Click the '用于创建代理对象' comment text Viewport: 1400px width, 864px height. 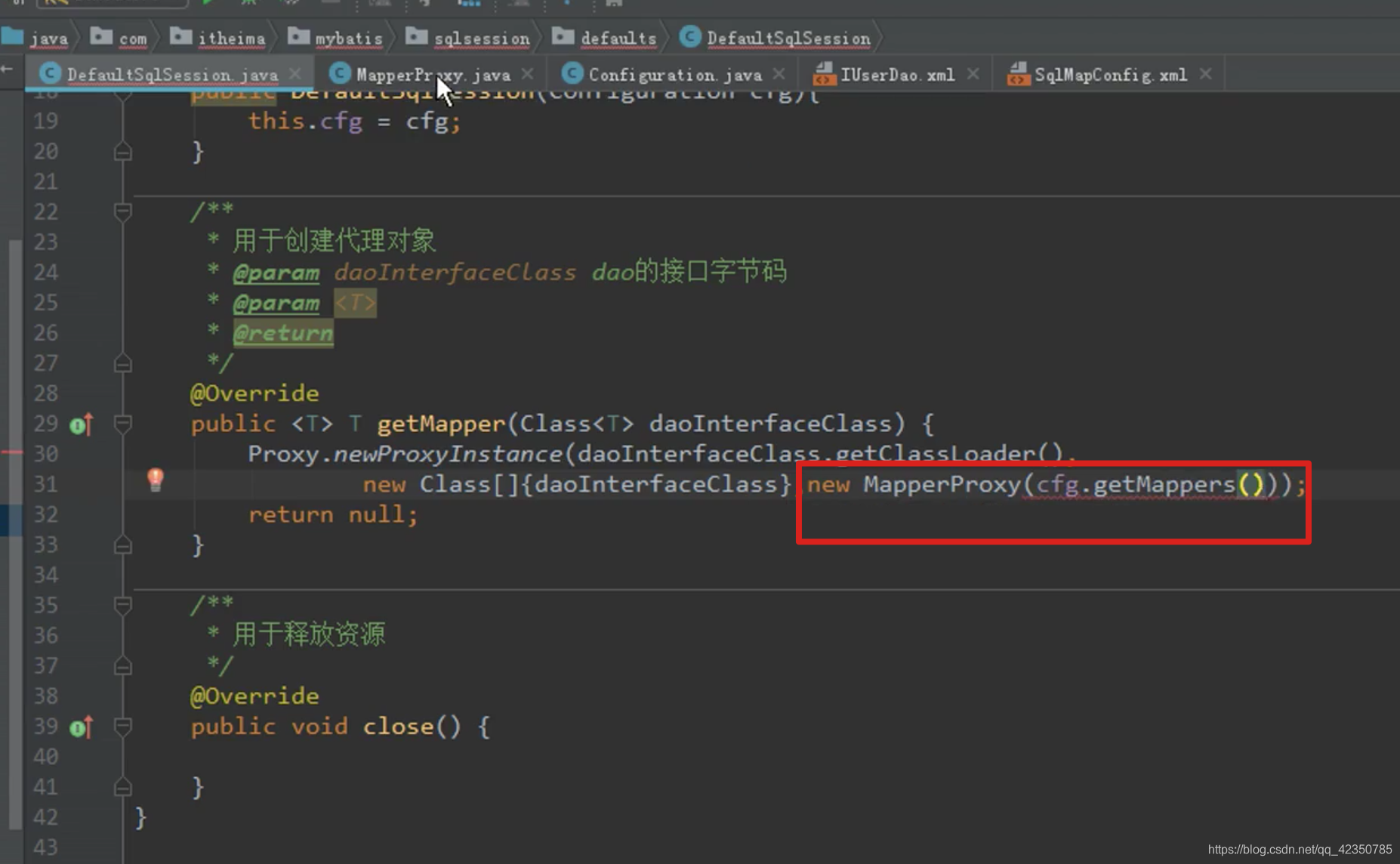[x=335, y=241]
